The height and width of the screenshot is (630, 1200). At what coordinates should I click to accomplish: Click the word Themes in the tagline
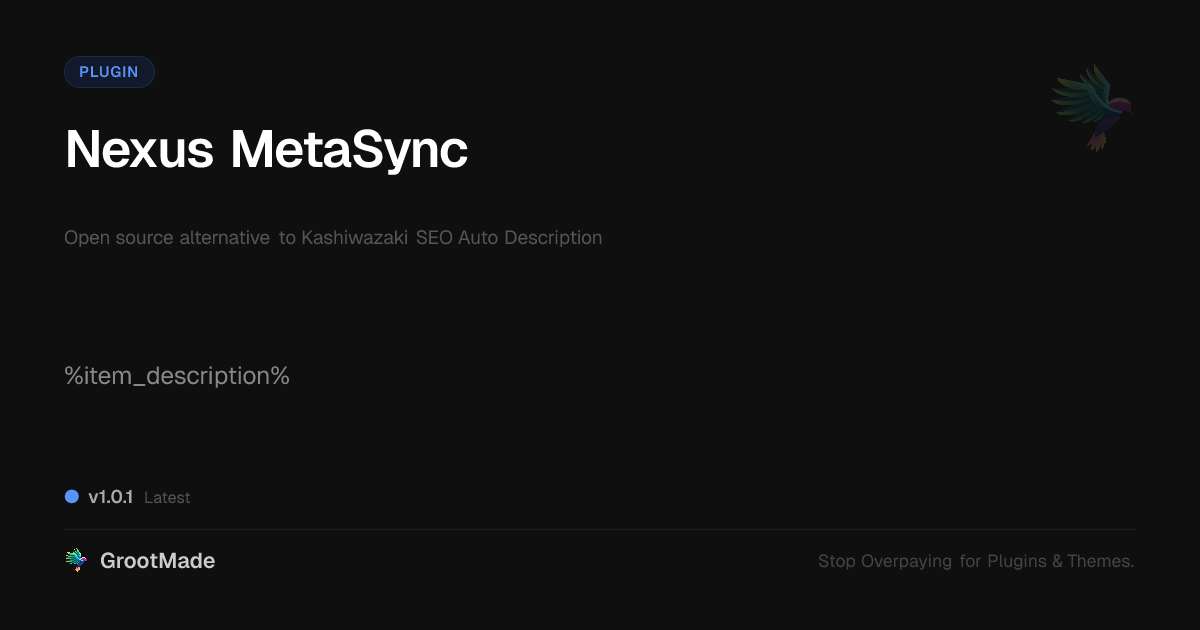[1100, 562]
